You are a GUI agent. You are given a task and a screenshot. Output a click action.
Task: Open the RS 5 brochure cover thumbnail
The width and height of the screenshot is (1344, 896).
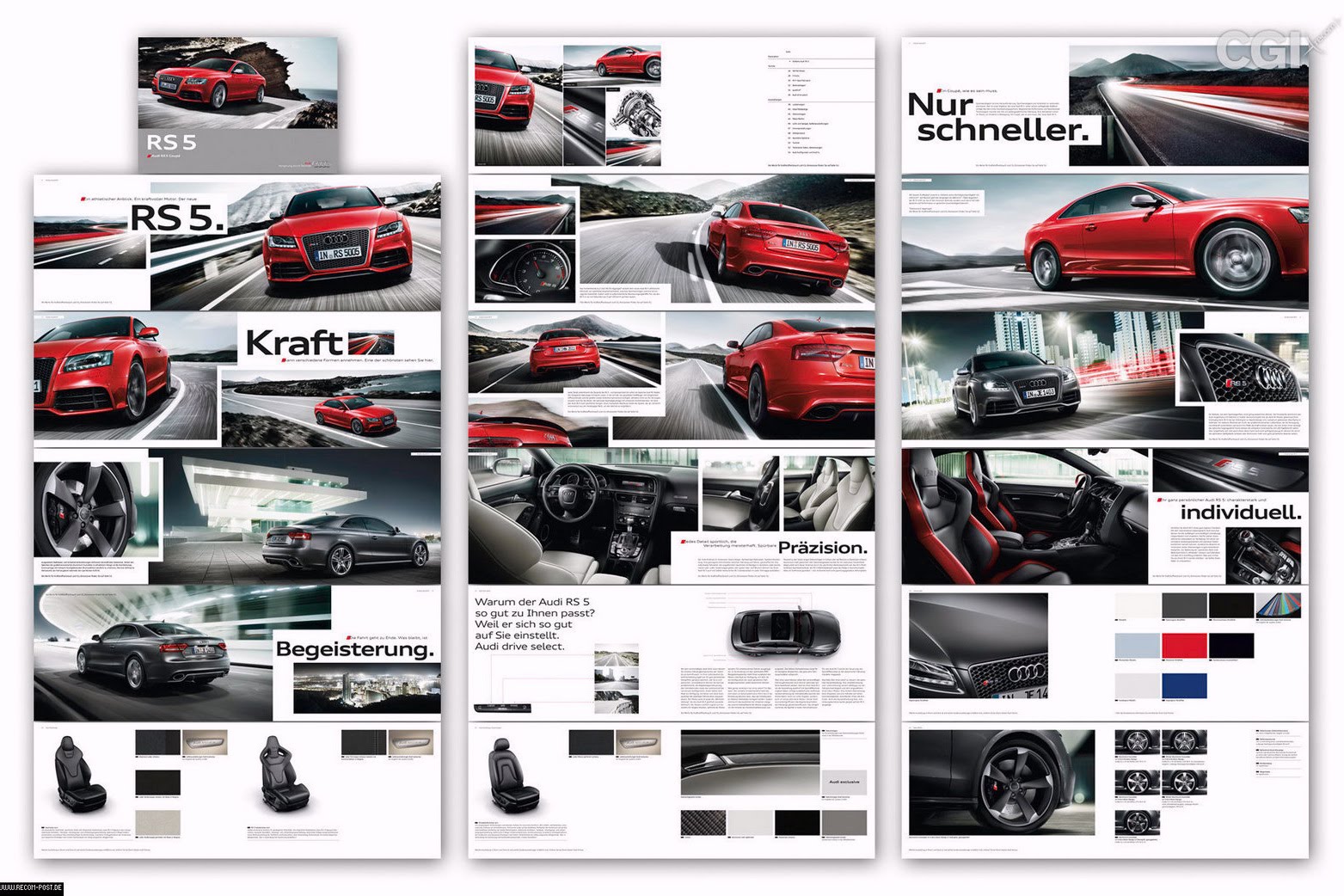238,103
